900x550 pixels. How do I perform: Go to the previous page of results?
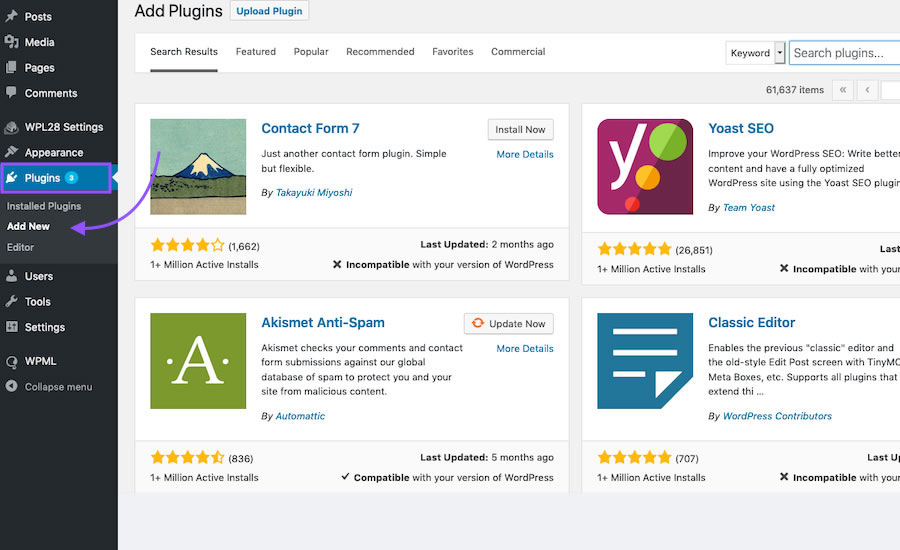pos(867,90)
